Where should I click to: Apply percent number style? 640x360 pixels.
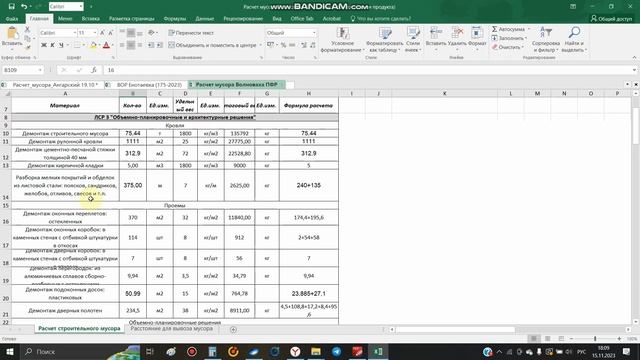[283, 45]
